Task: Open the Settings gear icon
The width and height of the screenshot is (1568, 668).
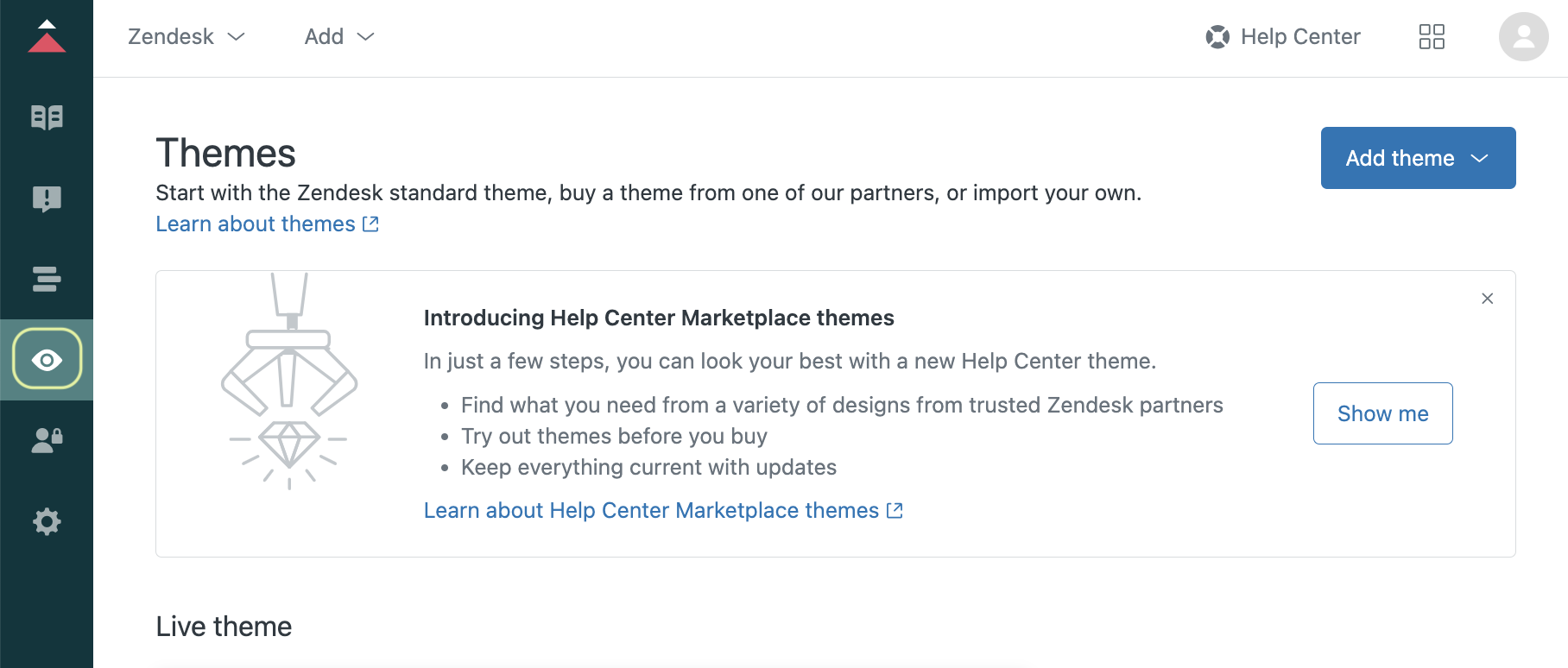Action: (x=47, y=521)
